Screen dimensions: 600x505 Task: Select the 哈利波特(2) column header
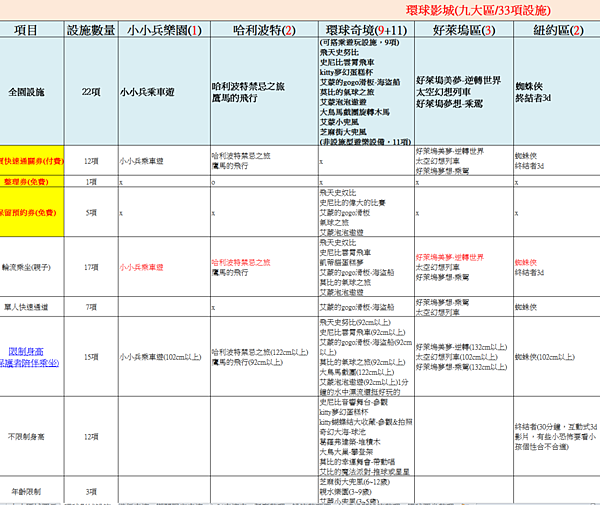click(264, 30)
